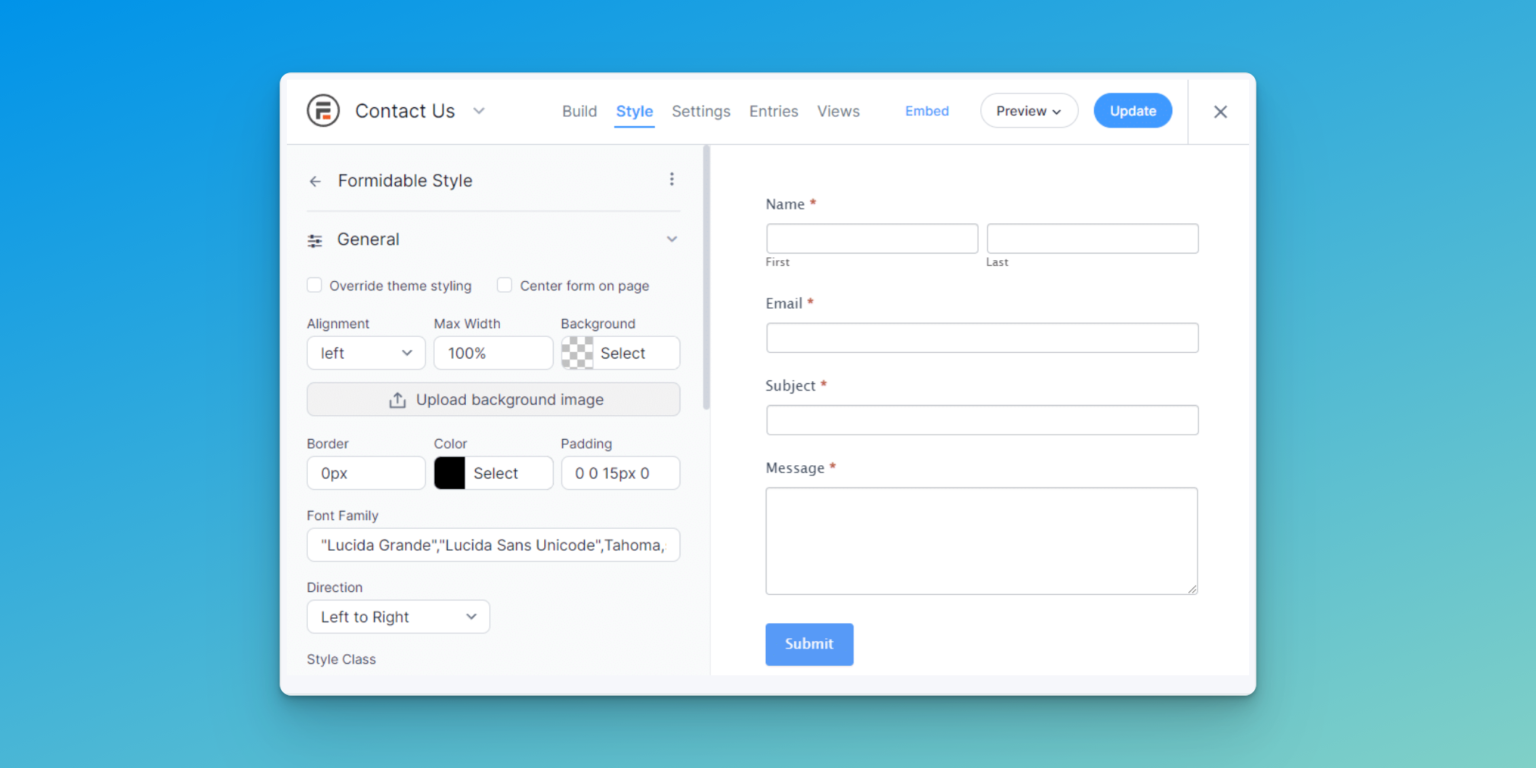The image size is (1536, 768).
Task: Open the three-dot style options menu
Action: click(x=672, y=179)
